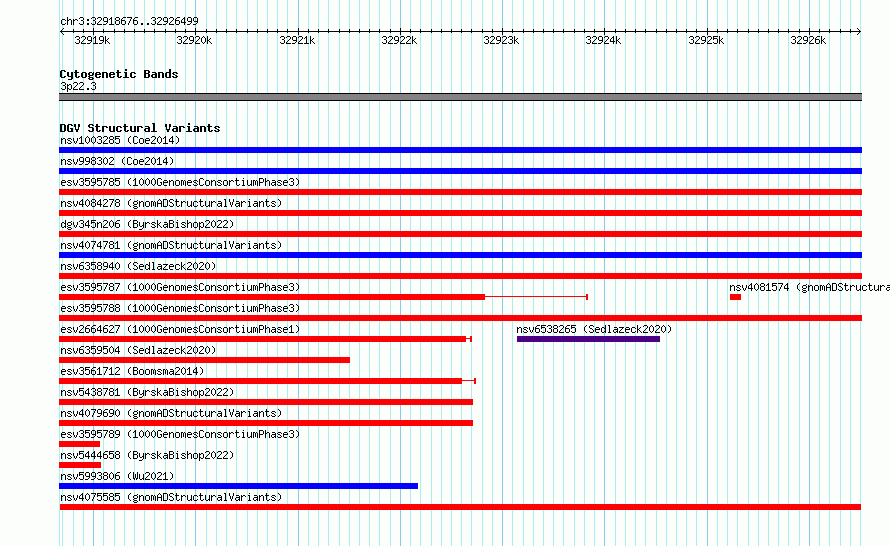
Task: Select the esv3561712 (Boomsma2014) label
Action: (x=132, y=371)
